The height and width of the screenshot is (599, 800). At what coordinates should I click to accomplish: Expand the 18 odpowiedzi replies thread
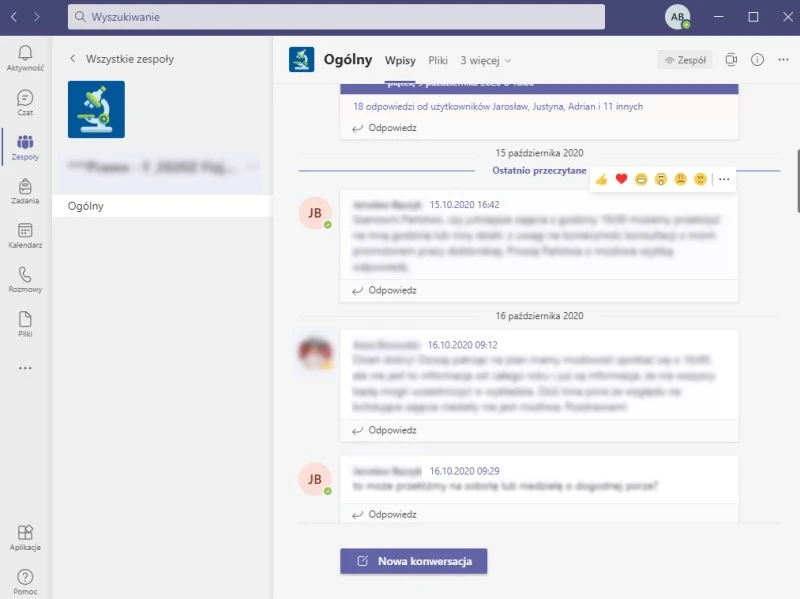[497, 106]
